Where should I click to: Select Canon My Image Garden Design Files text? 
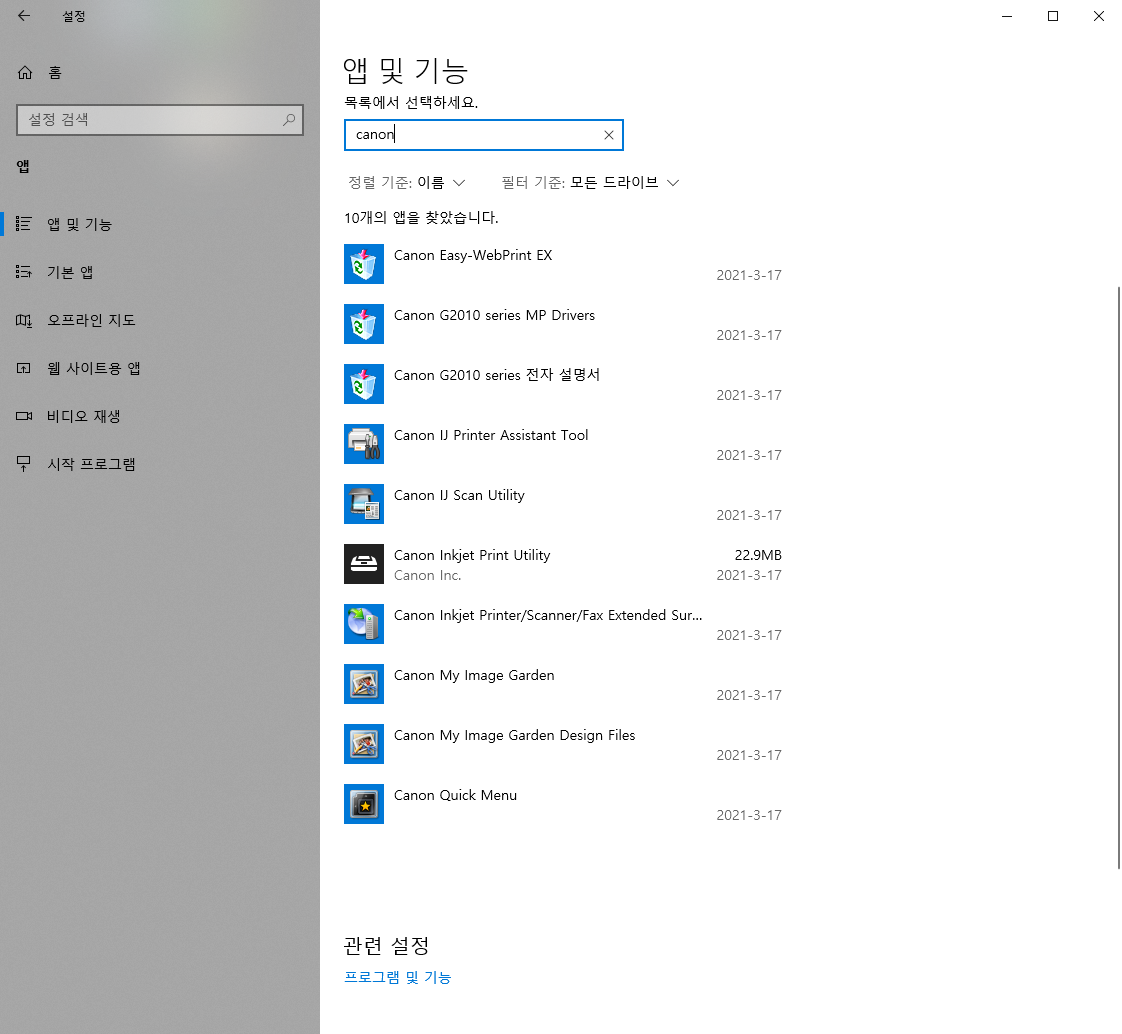(x=514, y=736)
